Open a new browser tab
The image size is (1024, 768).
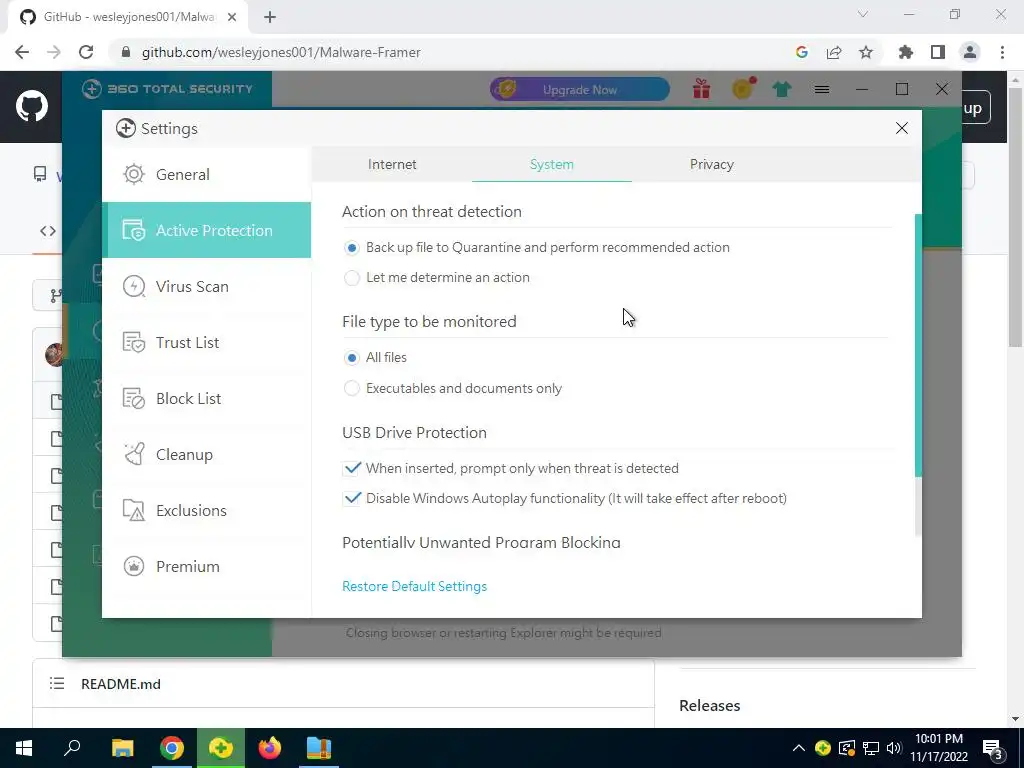point(270,18)
